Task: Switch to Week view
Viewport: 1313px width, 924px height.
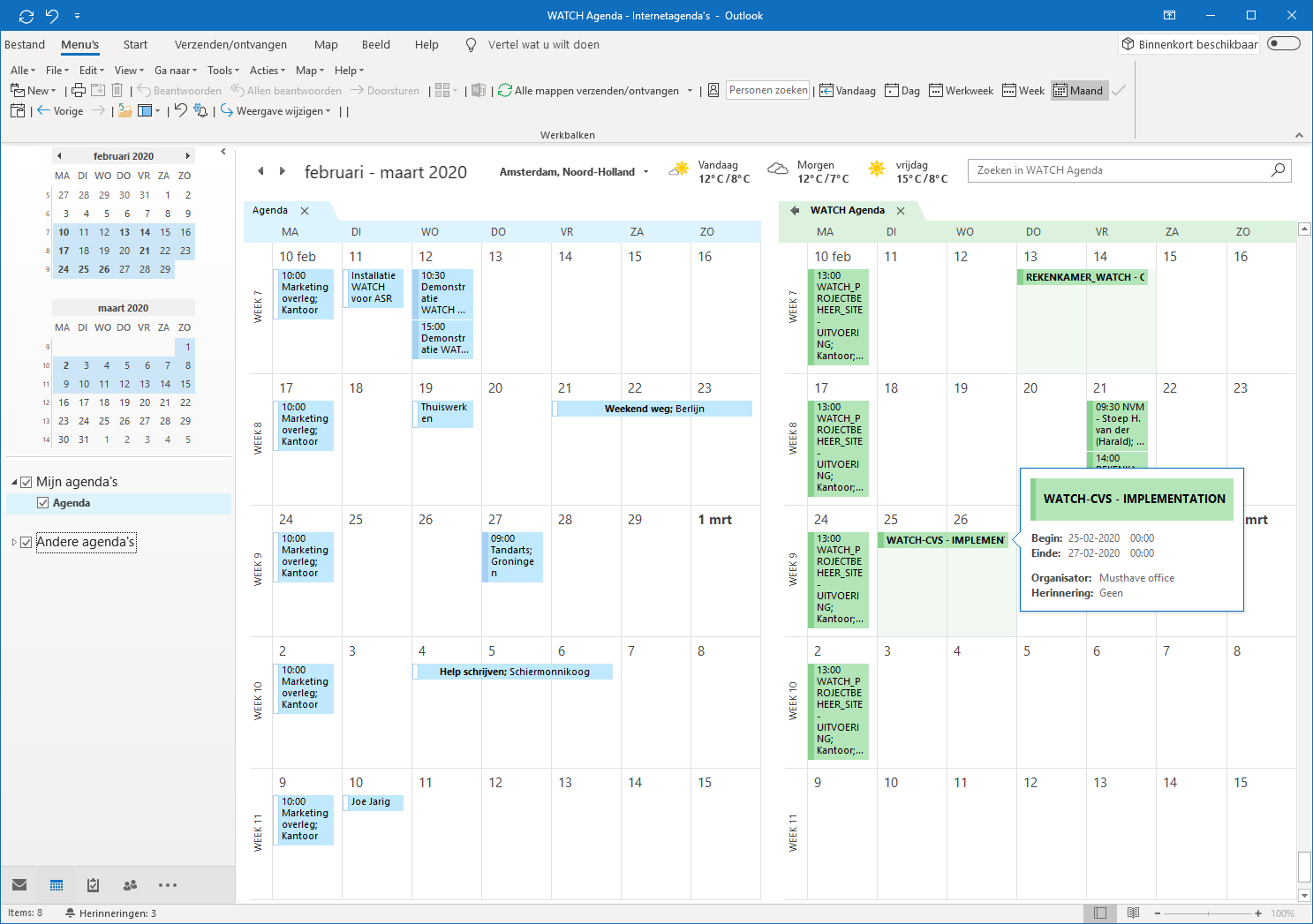Action: coord(1023,90)
